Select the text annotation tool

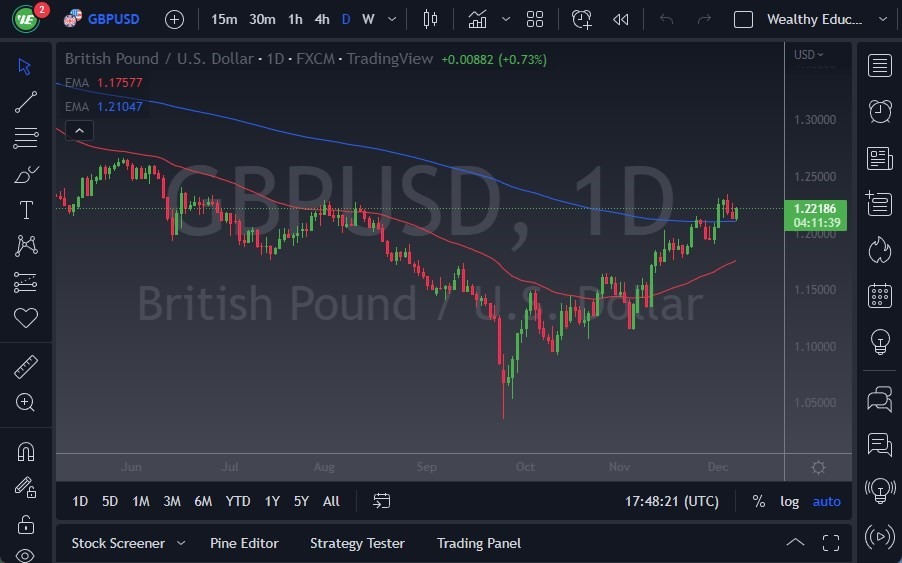(x=26, y=210)
